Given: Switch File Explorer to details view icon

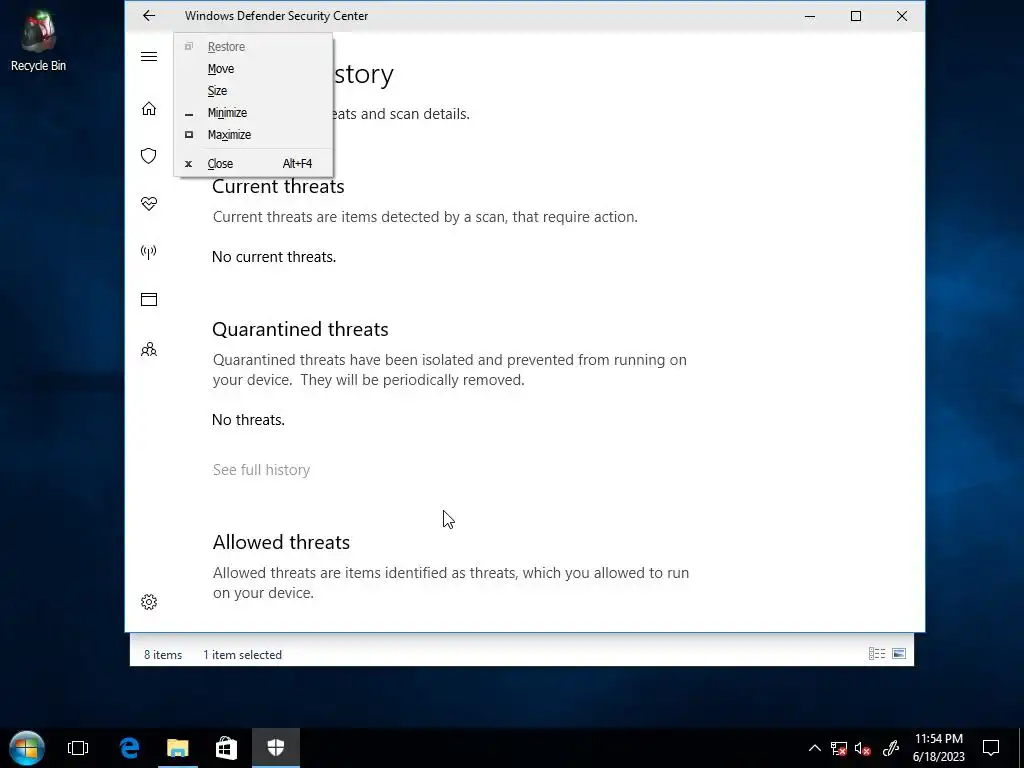Looking at the screenshot, I should (x=877, y=653).
